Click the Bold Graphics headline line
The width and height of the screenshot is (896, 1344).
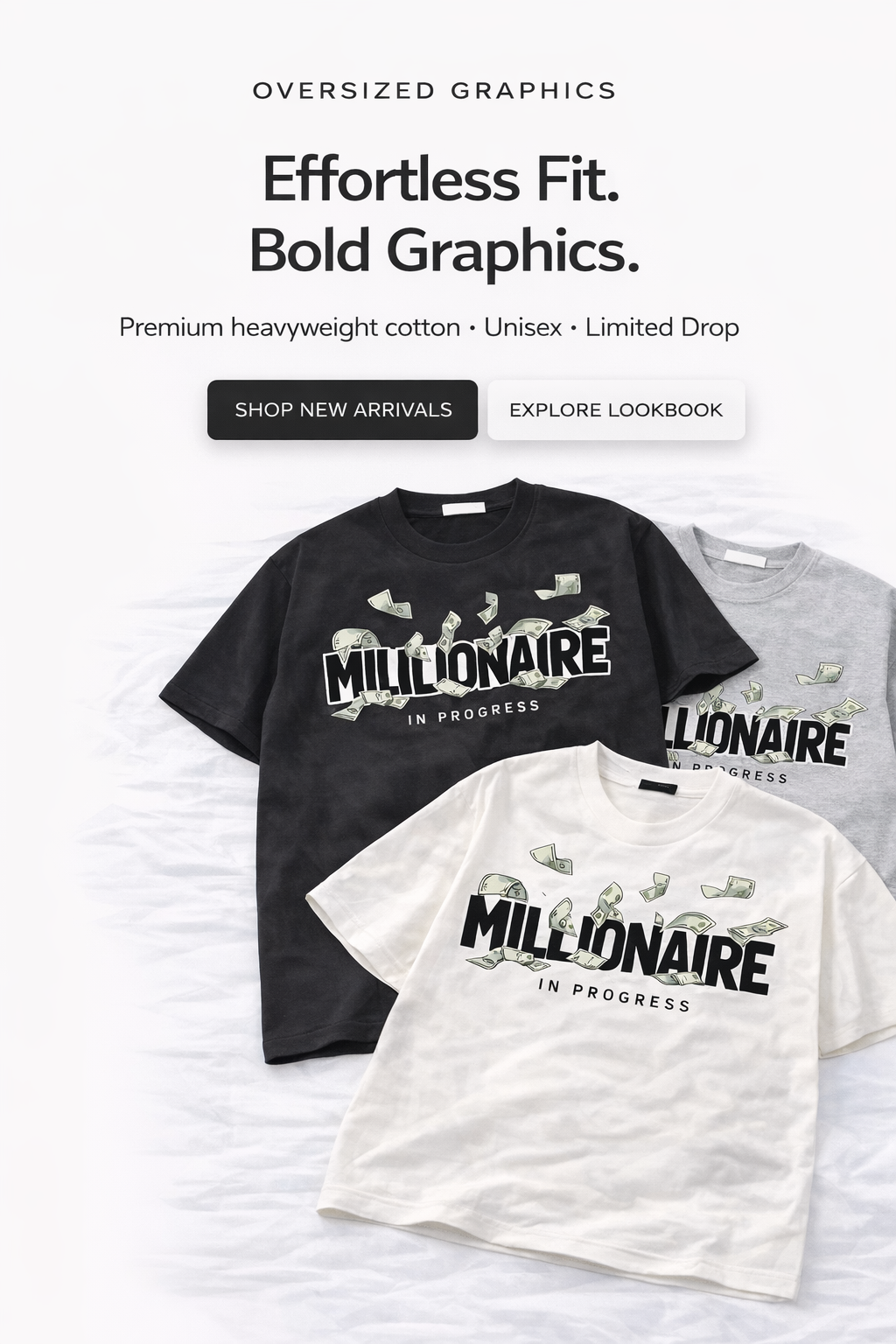click(x=444, y=251)
